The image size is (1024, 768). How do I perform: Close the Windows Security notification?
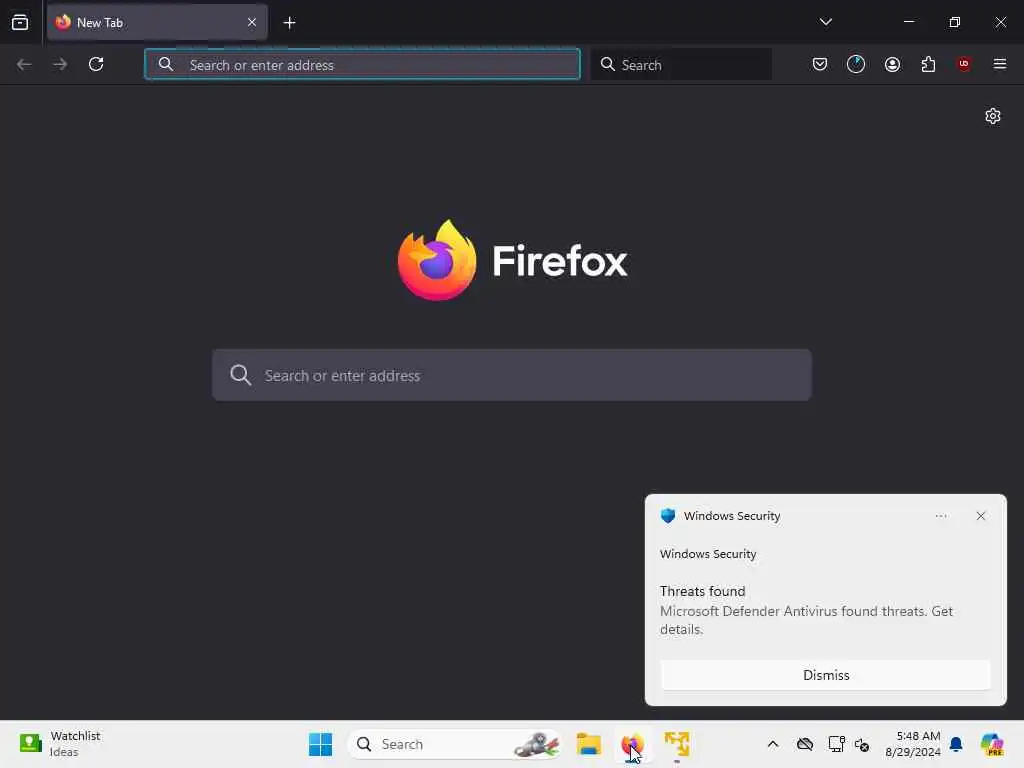(980, 516)
